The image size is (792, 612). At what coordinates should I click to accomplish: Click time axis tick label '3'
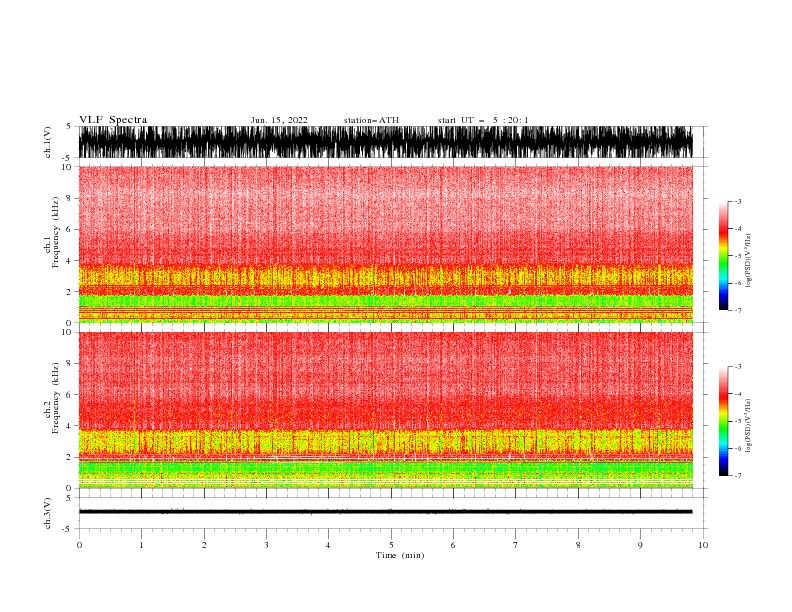pyautogui.click(x=266, y=545)
